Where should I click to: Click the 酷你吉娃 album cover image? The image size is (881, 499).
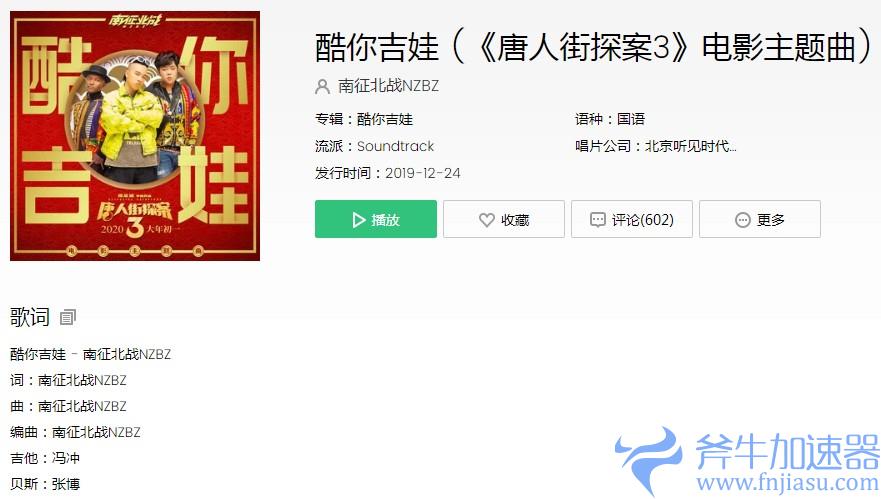coord(135,136)
